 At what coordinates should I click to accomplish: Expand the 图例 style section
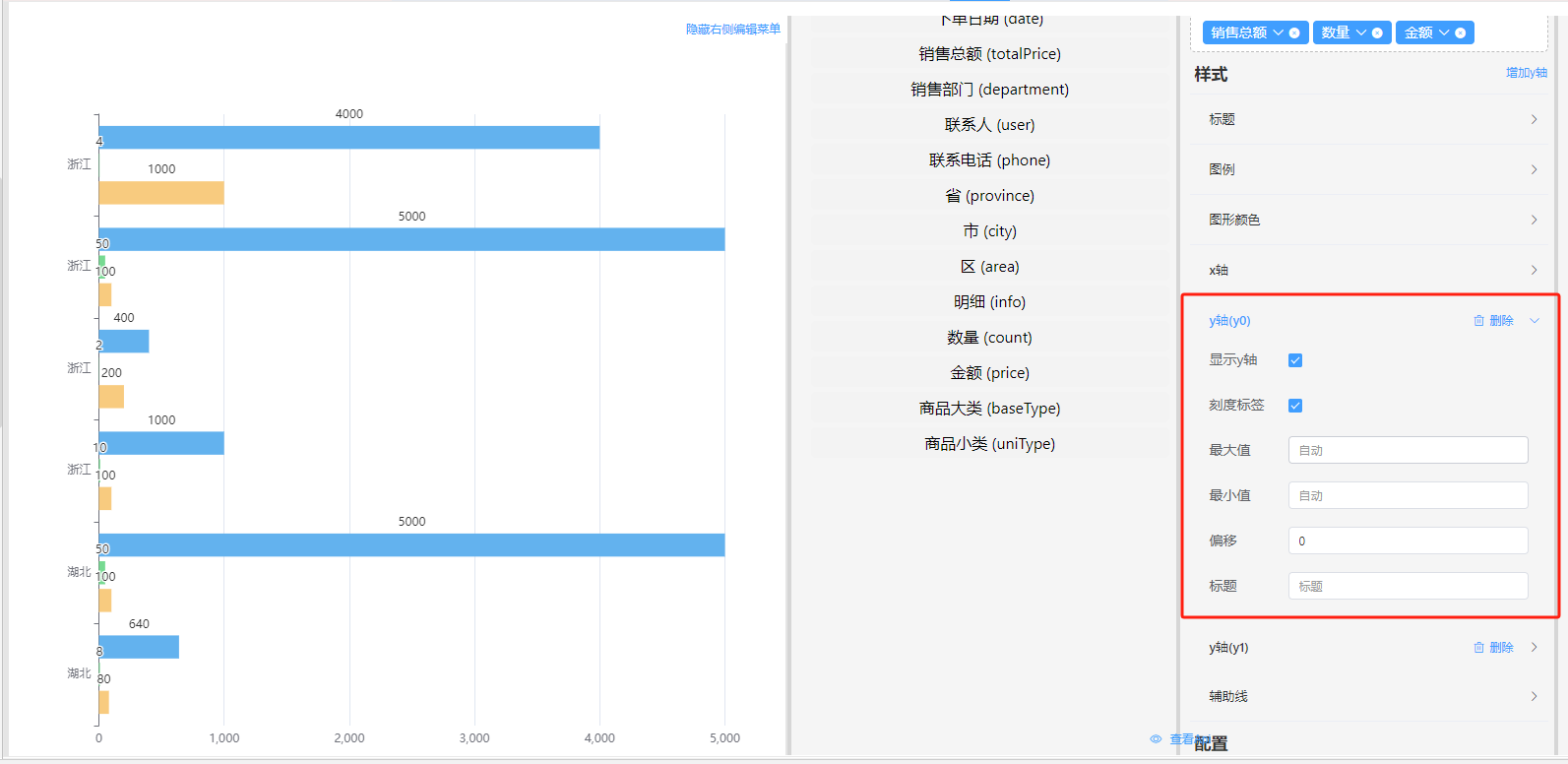[1533, 169]
